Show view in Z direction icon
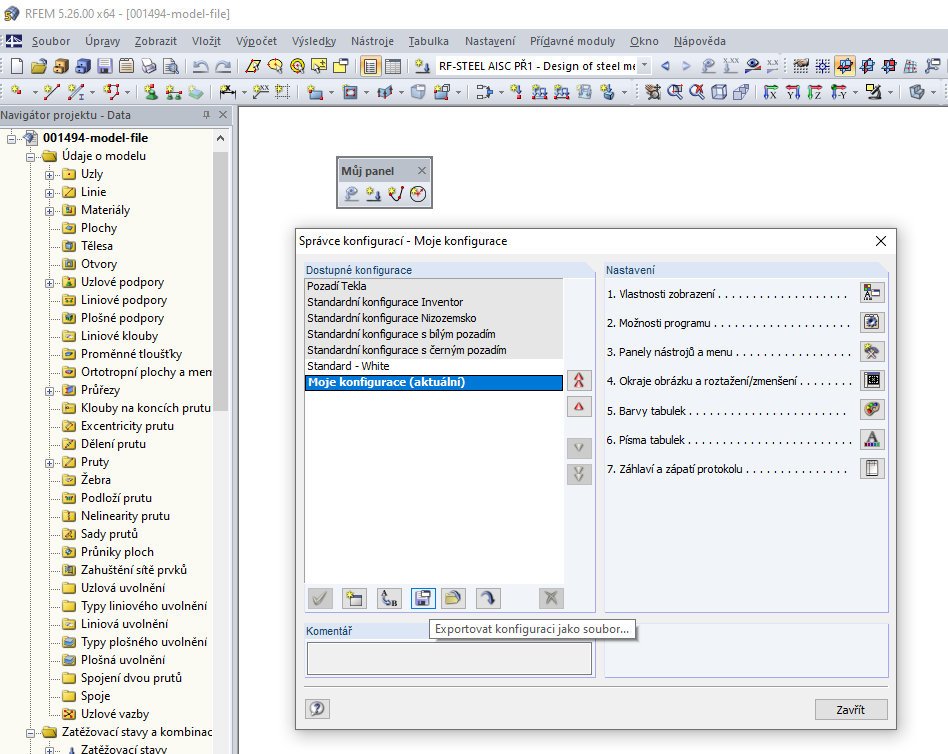Screen dimensions: 948x754 [x=814, y=93]
